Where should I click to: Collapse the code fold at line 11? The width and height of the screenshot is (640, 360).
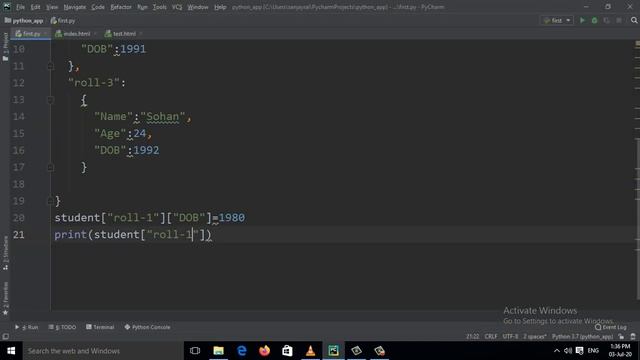(x=51, y=66)
